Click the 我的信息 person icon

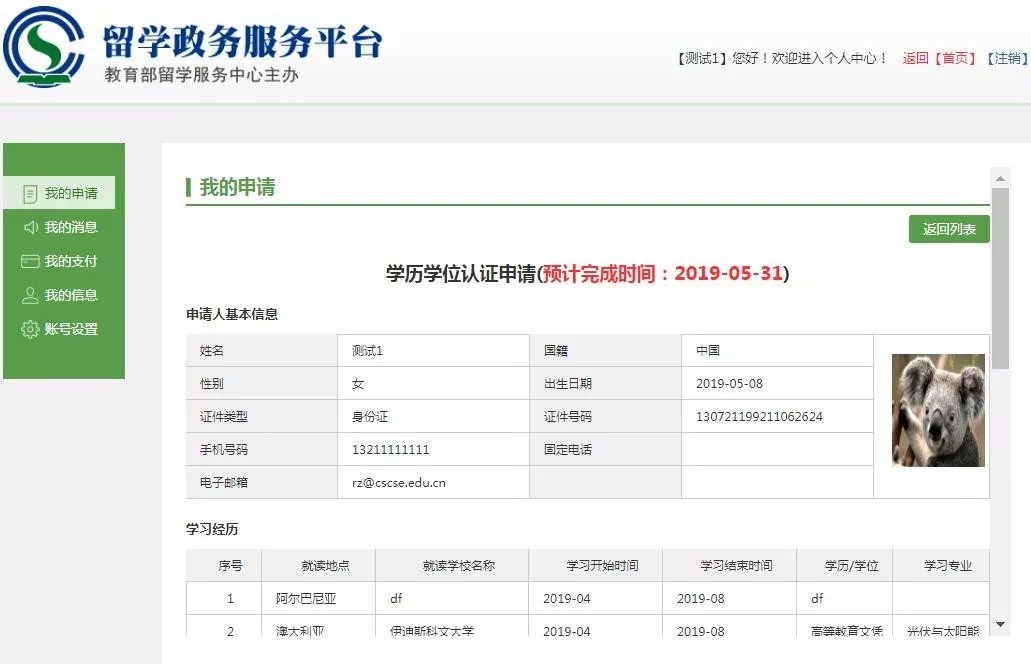[30, 295]
